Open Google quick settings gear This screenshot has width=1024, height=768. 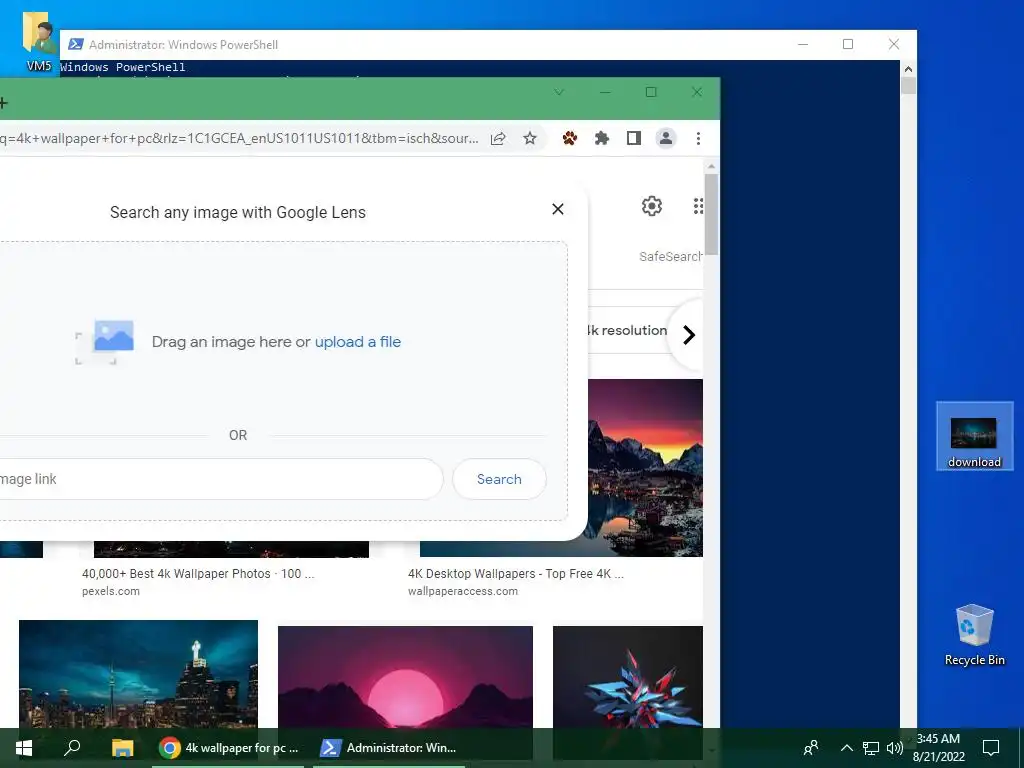652,206
